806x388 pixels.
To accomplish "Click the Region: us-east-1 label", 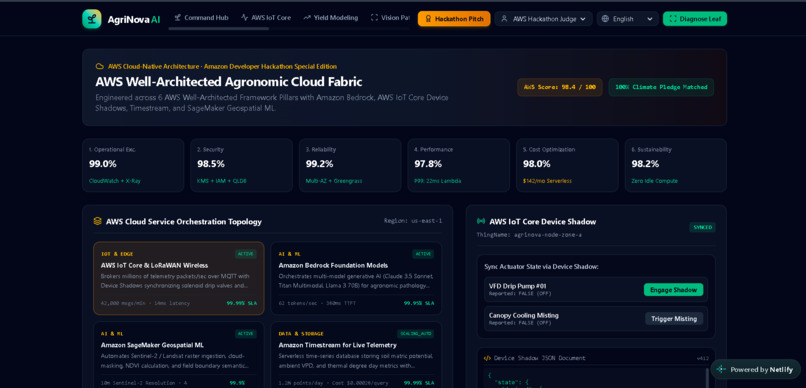I will click(x=413, y=221).
